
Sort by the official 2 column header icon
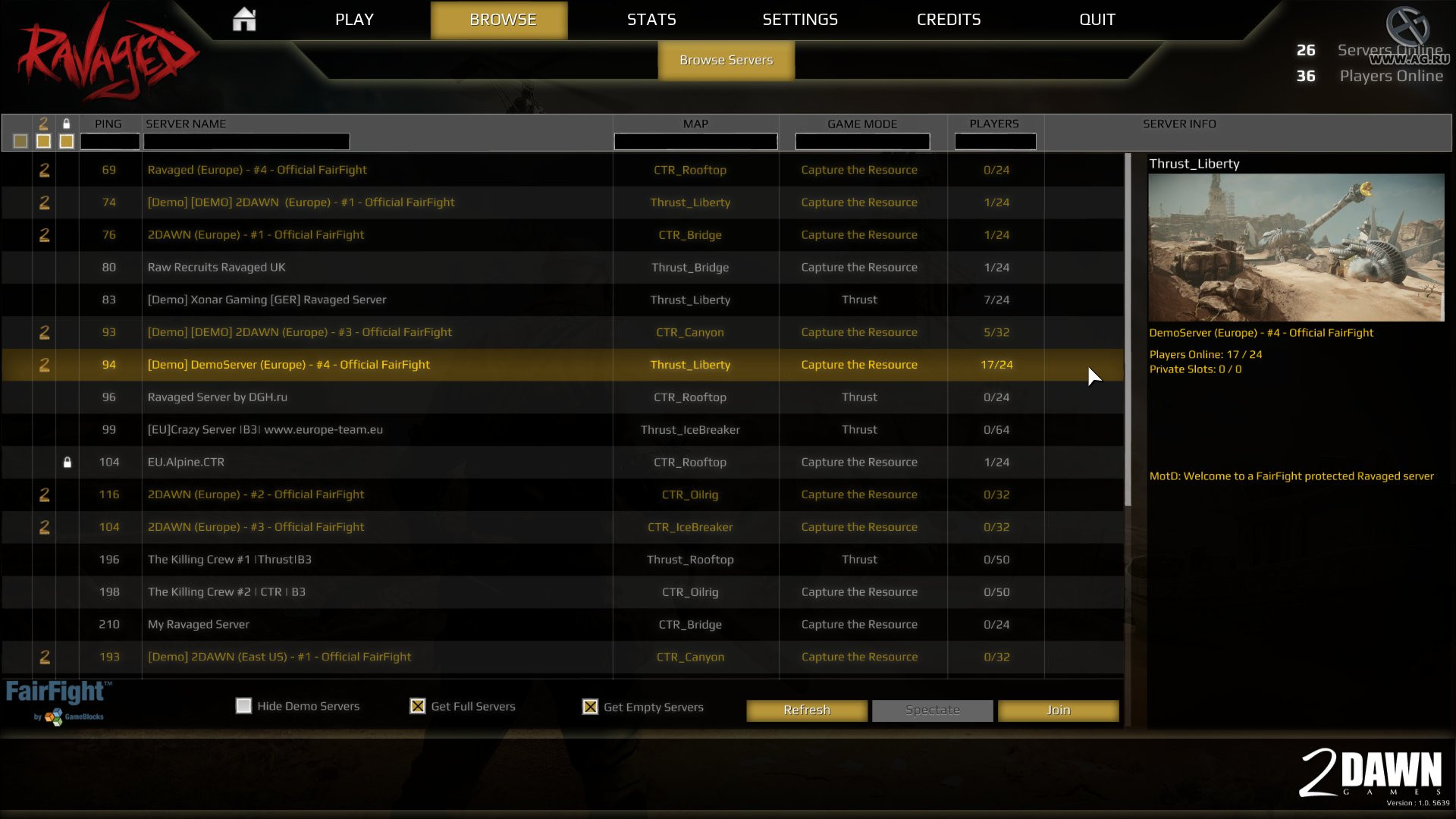(43, 124)
